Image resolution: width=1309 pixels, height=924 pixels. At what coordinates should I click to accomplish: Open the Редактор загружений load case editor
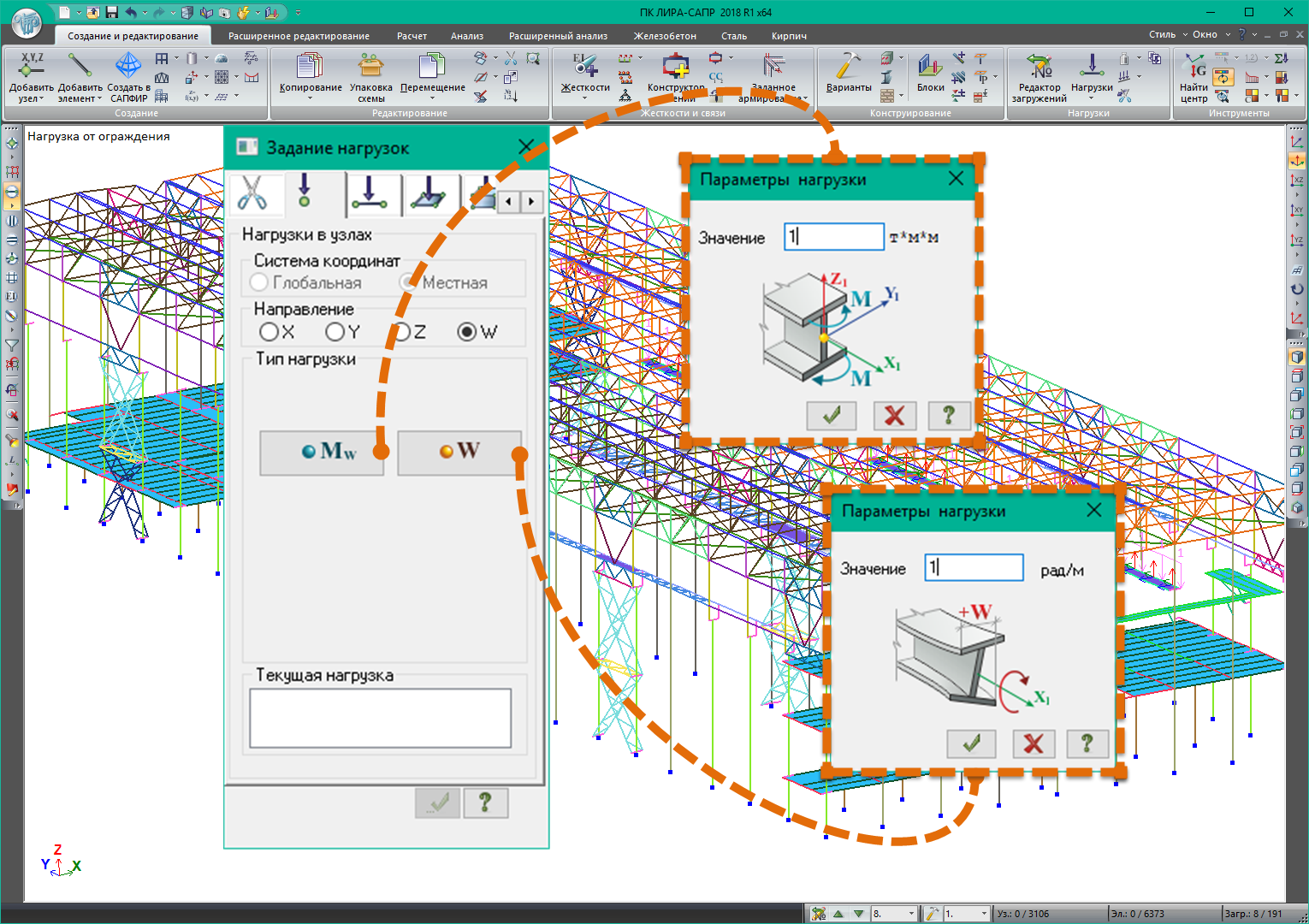pos(1039,67)
